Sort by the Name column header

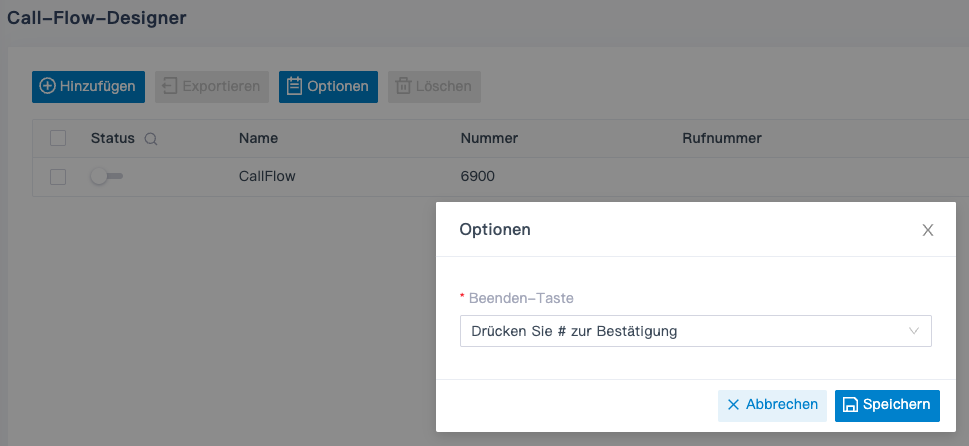258,138
